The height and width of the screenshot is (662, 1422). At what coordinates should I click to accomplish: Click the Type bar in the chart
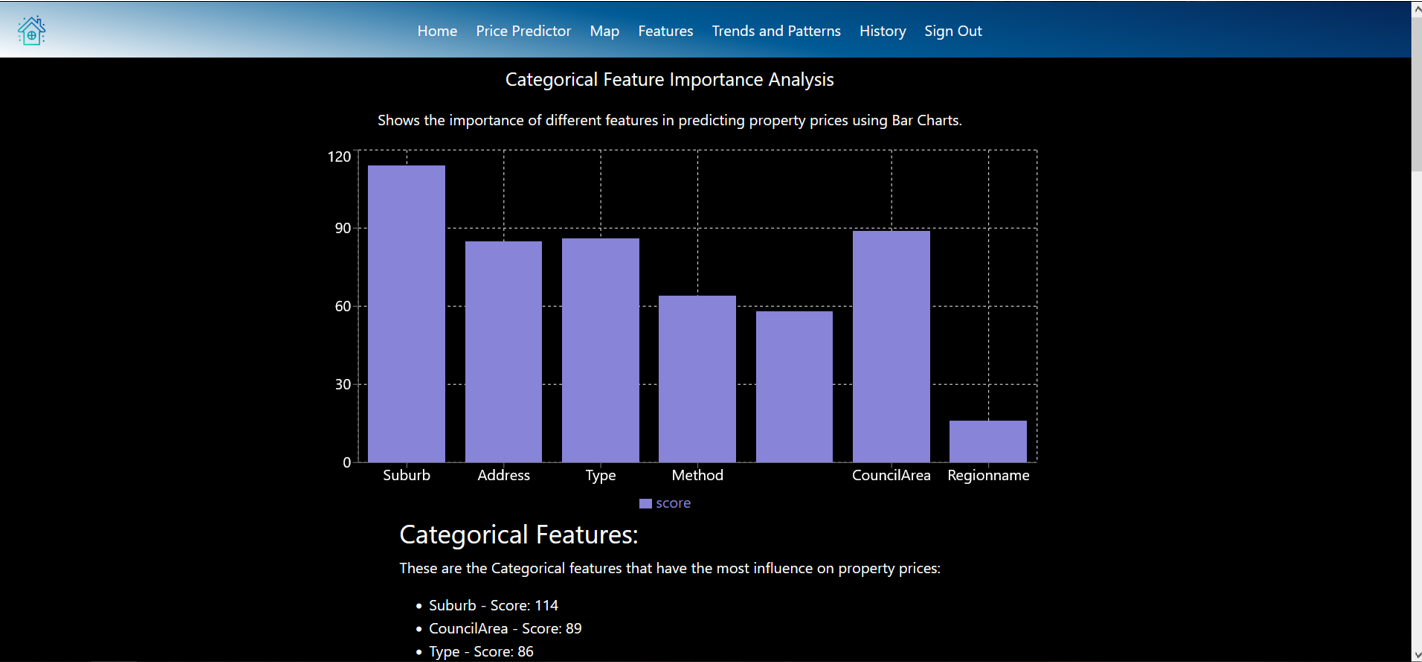point(600,350)
